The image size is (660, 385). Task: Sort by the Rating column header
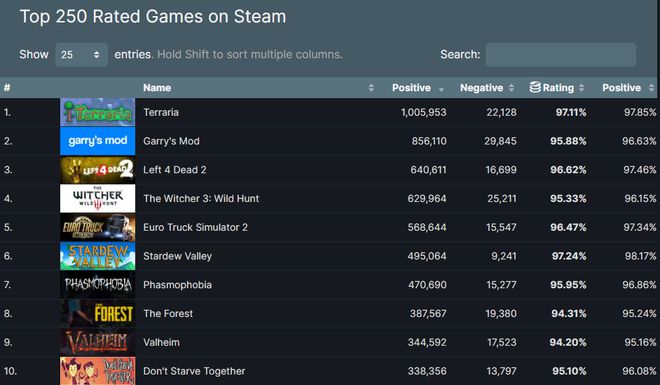558,88
